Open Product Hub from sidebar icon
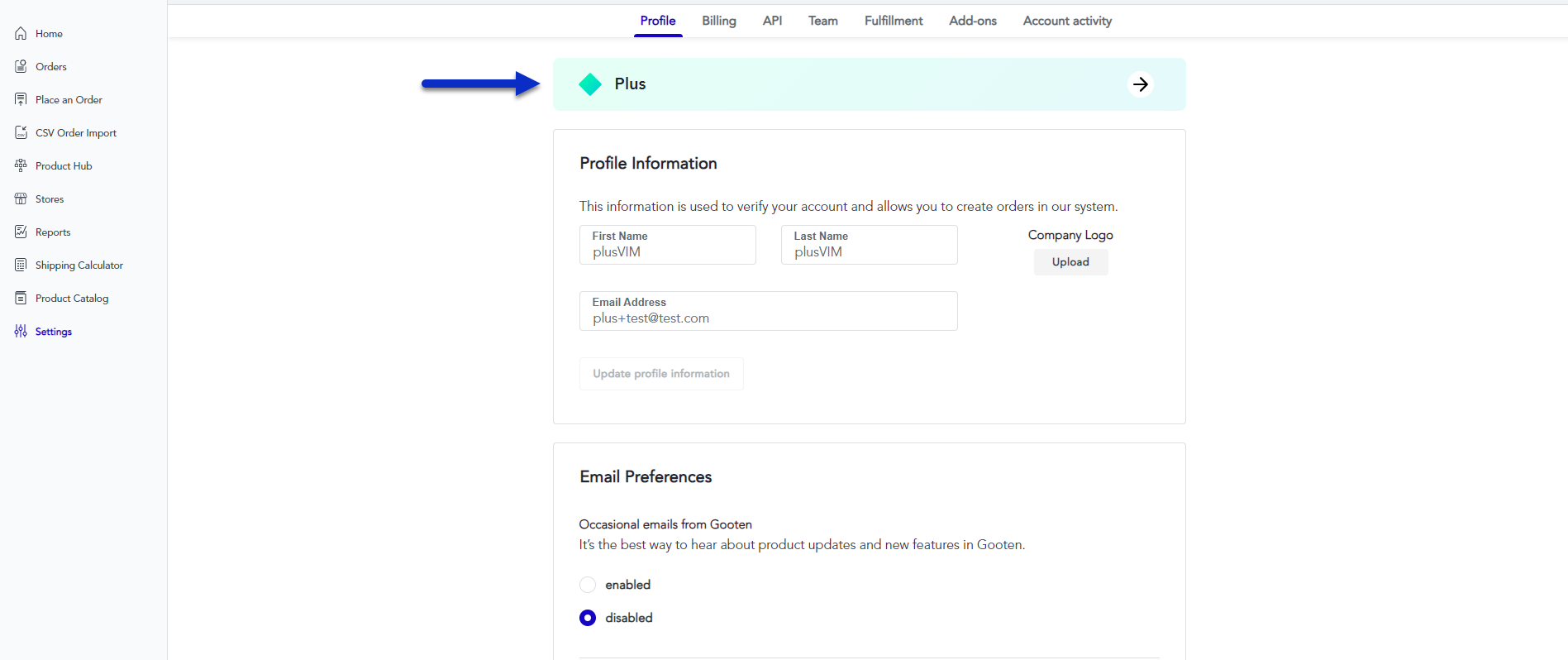1568x660 pixels. (21, 165)
